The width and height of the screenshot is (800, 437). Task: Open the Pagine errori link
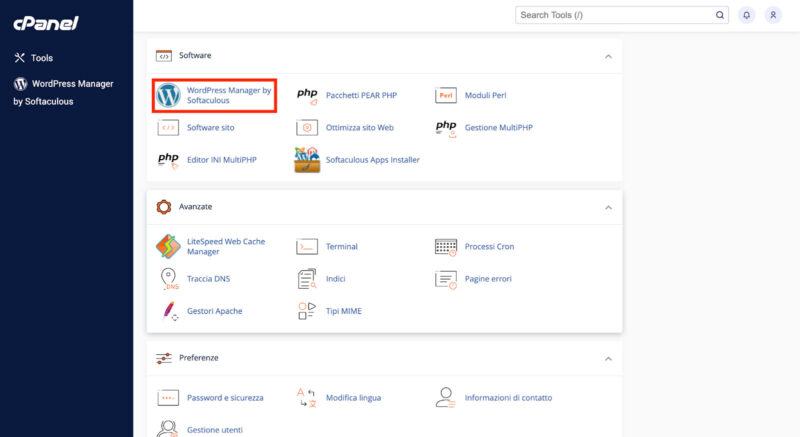coord(488,279)
